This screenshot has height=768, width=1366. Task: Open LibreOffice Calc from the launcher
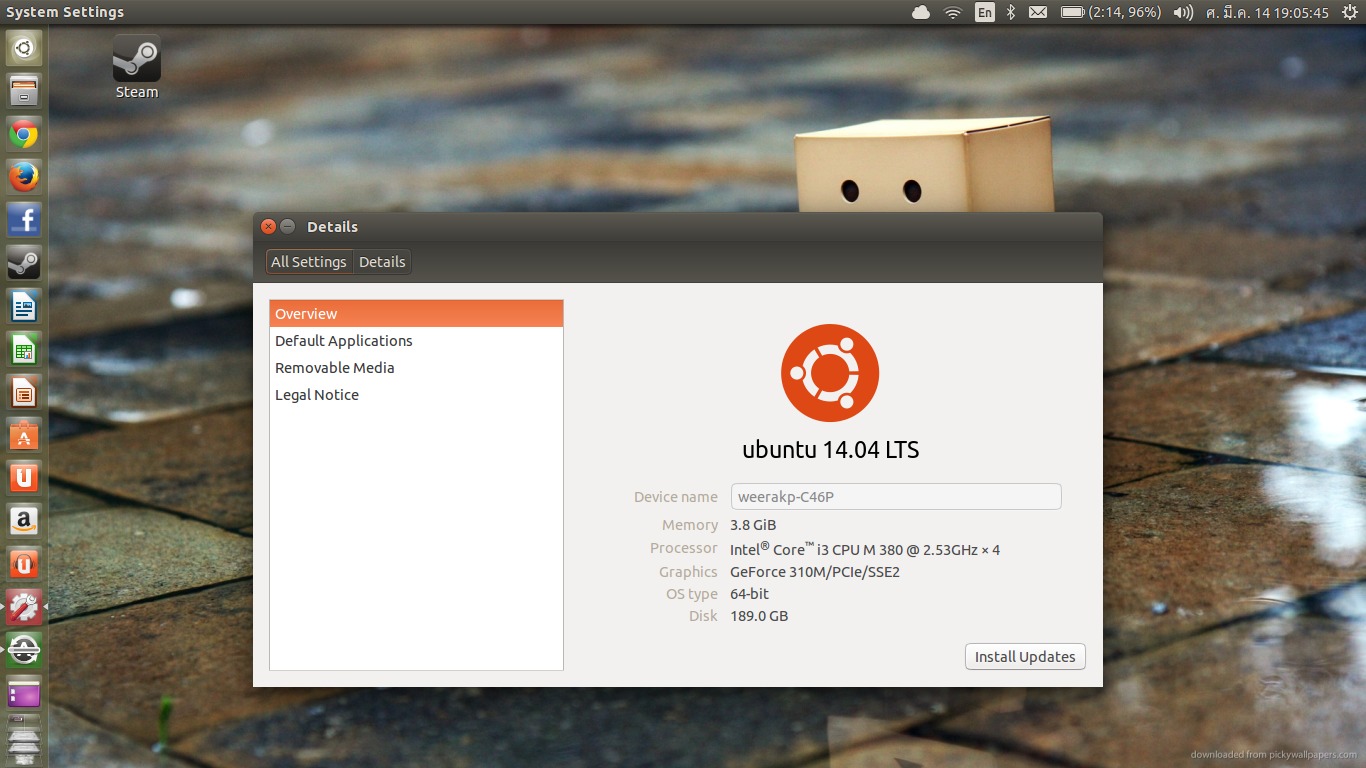click(x=24, y=348)
